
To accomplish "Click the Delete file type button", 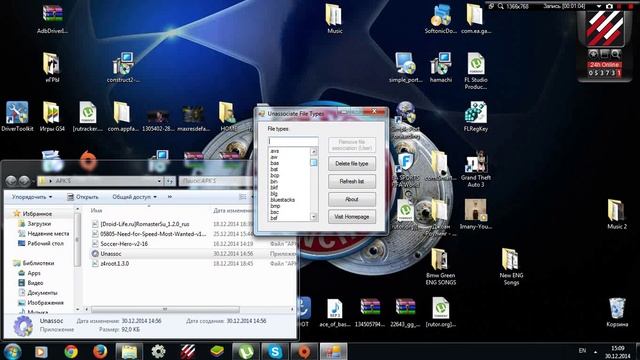I will [x=352, y=164].
